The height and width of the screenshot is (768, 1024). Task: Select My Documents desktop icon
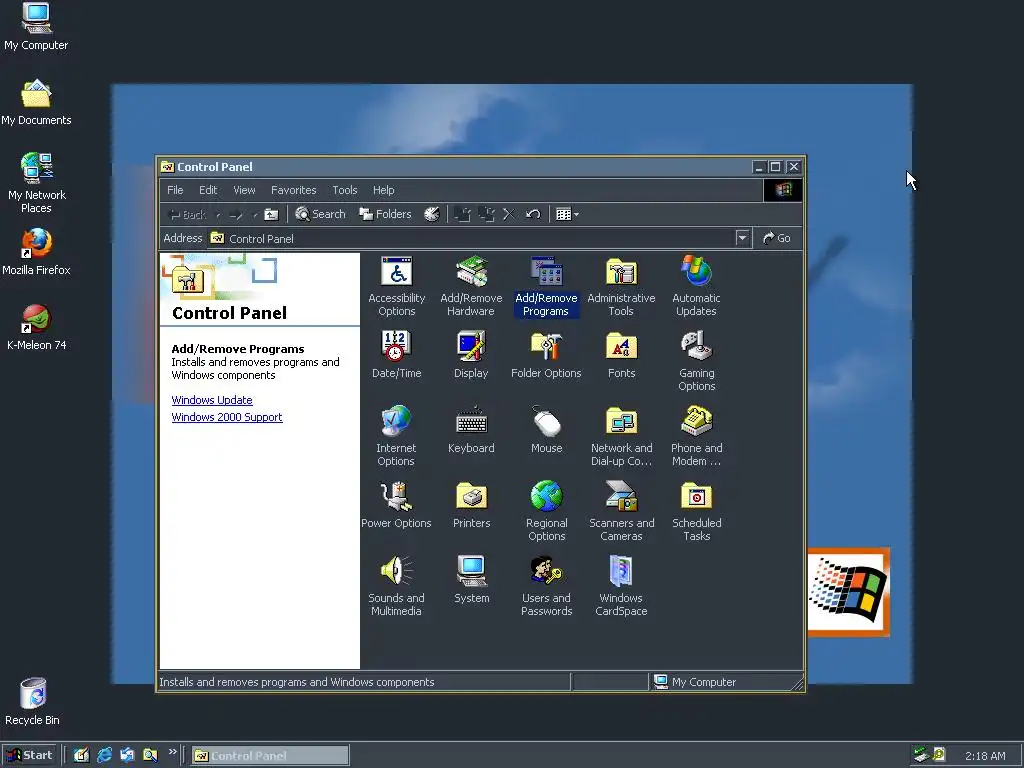[36, 103]
